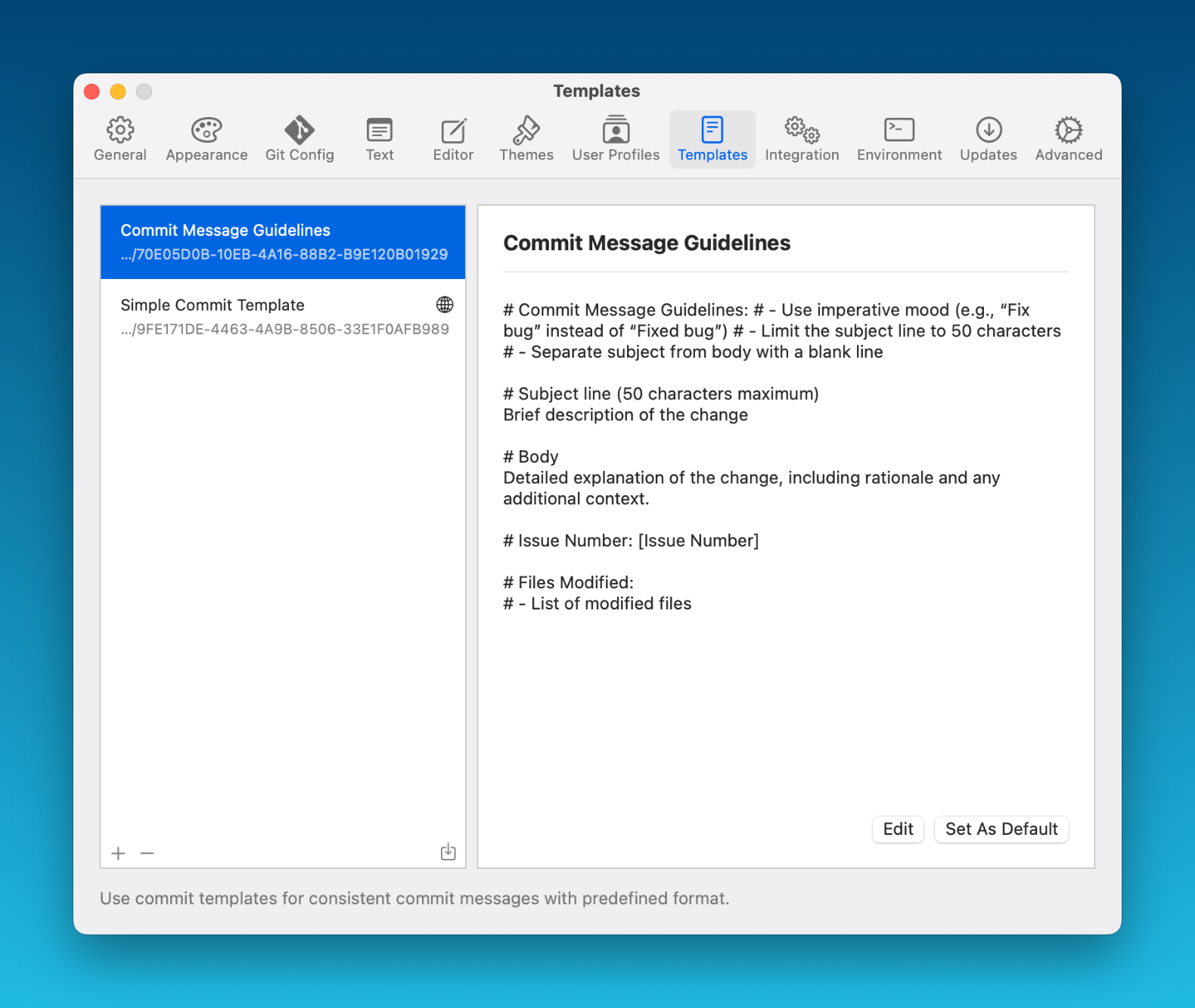Open the Appearance palette settings
Image resolution: width=1195 pixels, height=1008 pixels.
(x=206, y=139)
